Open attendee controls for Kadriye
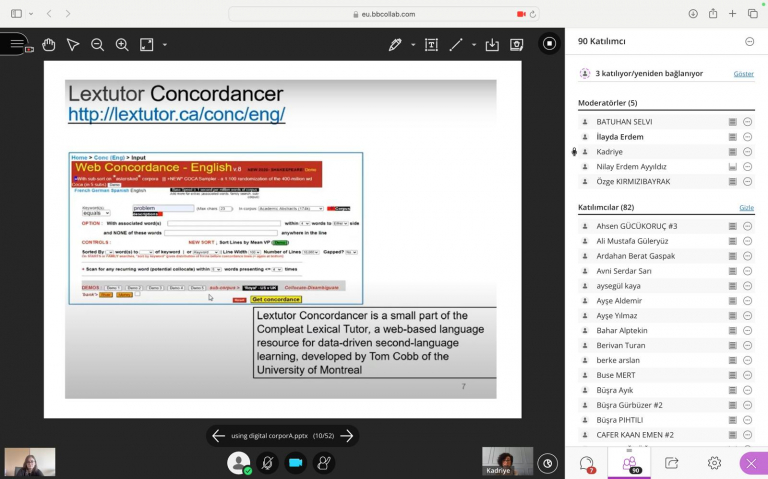This screenshot has width=768, height=479. [747, 152]
